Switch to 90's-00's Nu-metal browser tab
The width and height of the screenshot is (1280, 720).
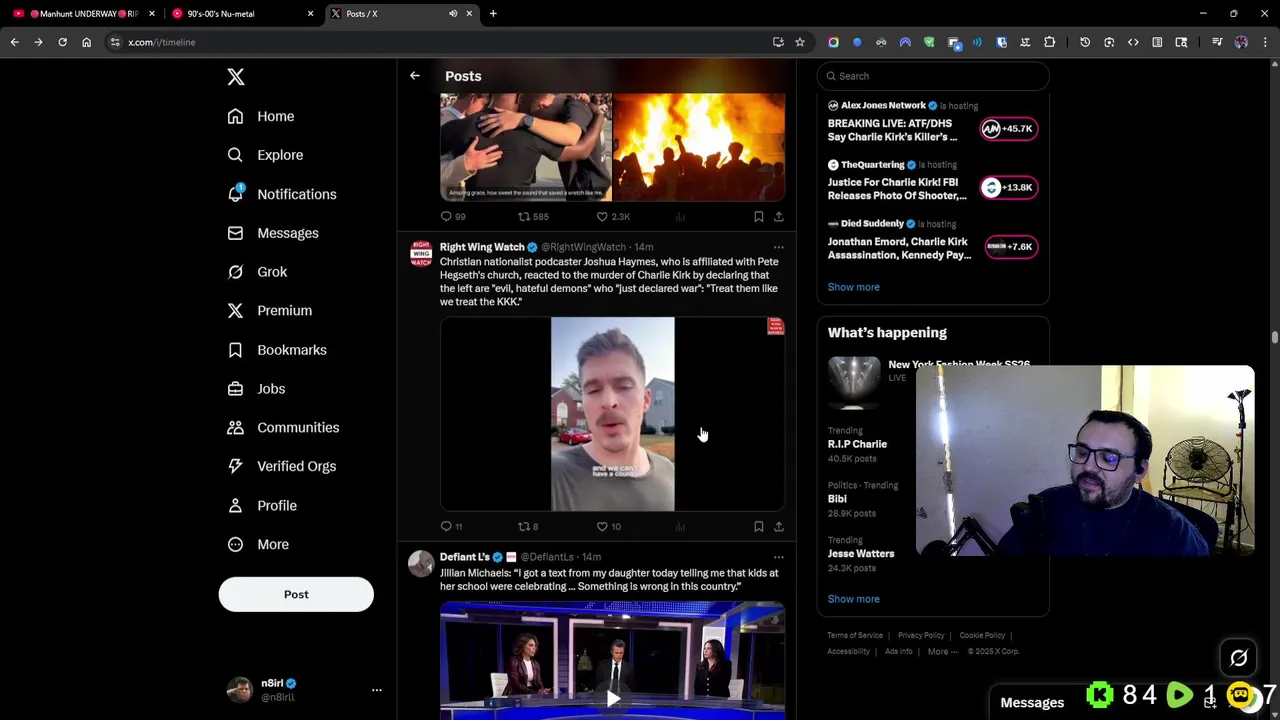click(x=240, y=14)
